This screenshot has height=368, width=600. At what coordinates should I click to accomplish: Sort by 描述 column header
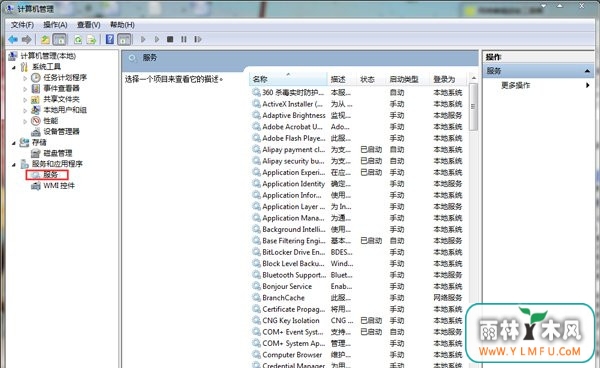click(x=342, y=79)
